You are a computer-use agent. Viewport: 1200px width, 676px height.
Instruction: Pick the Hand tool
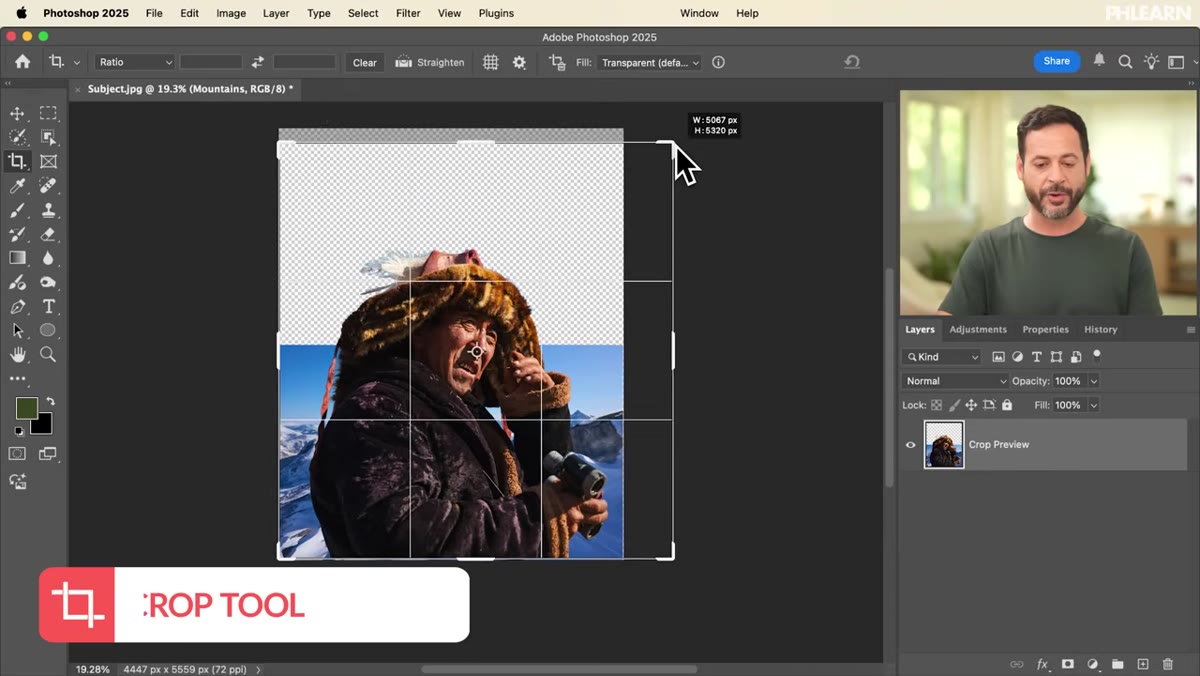(x=17, y=355)
